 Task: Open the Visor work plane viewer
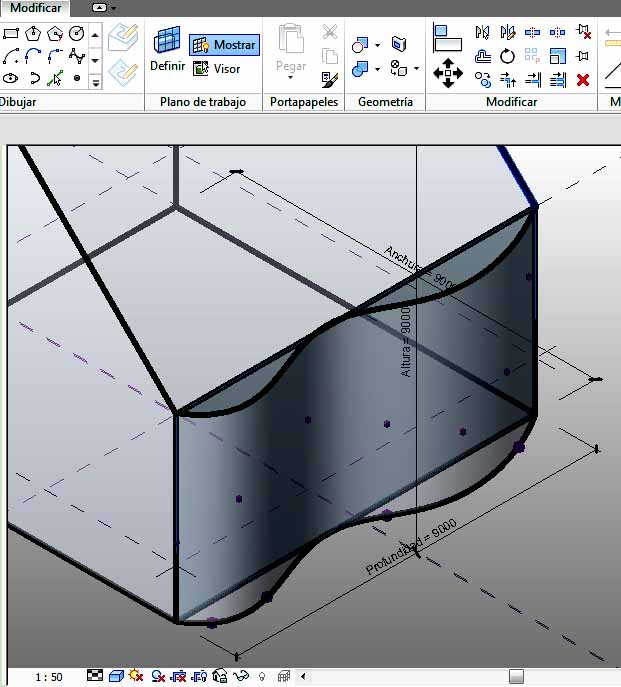point(217,69)
